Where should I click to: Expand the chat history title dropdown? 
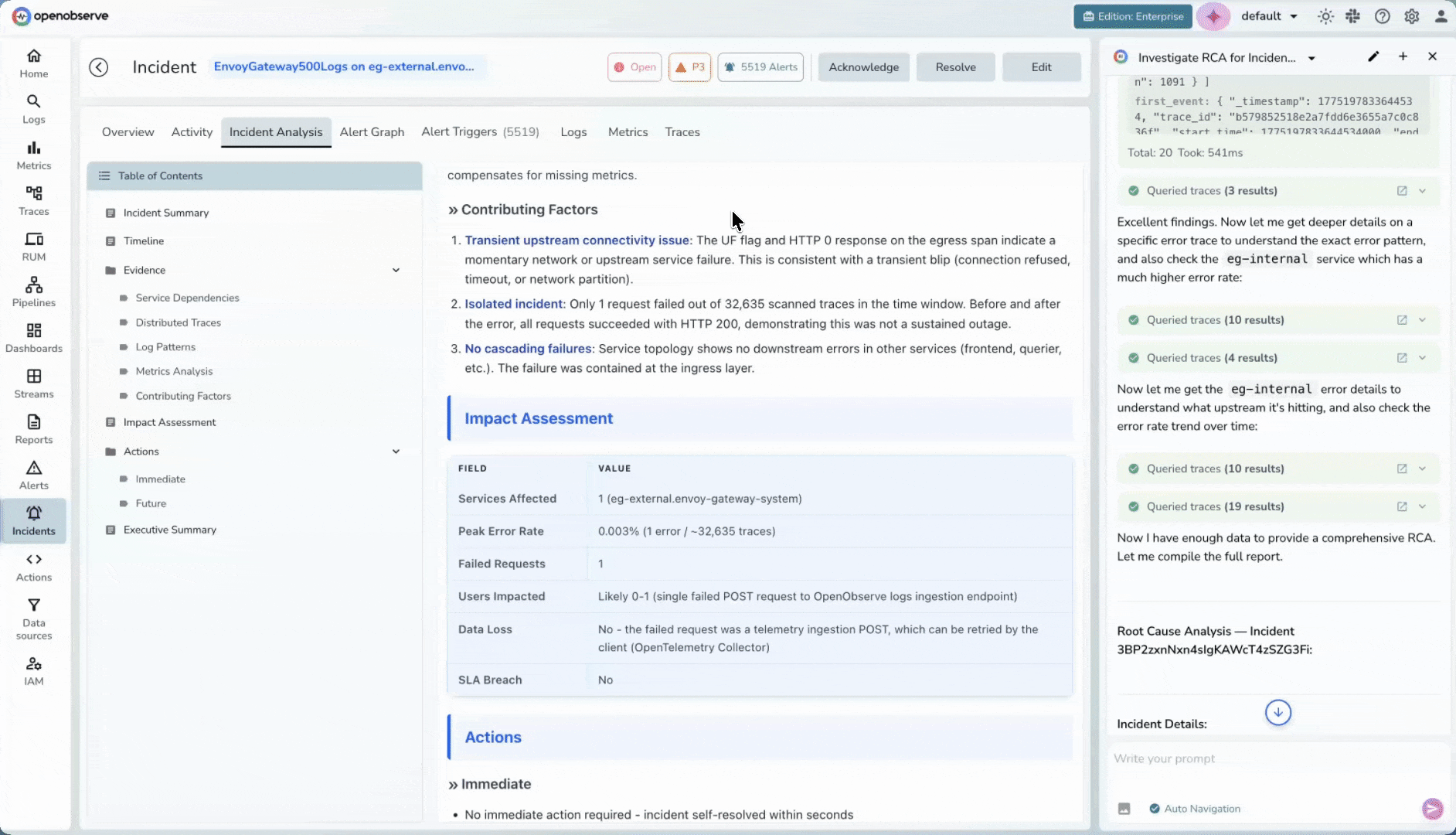(x=1311, y=58)
